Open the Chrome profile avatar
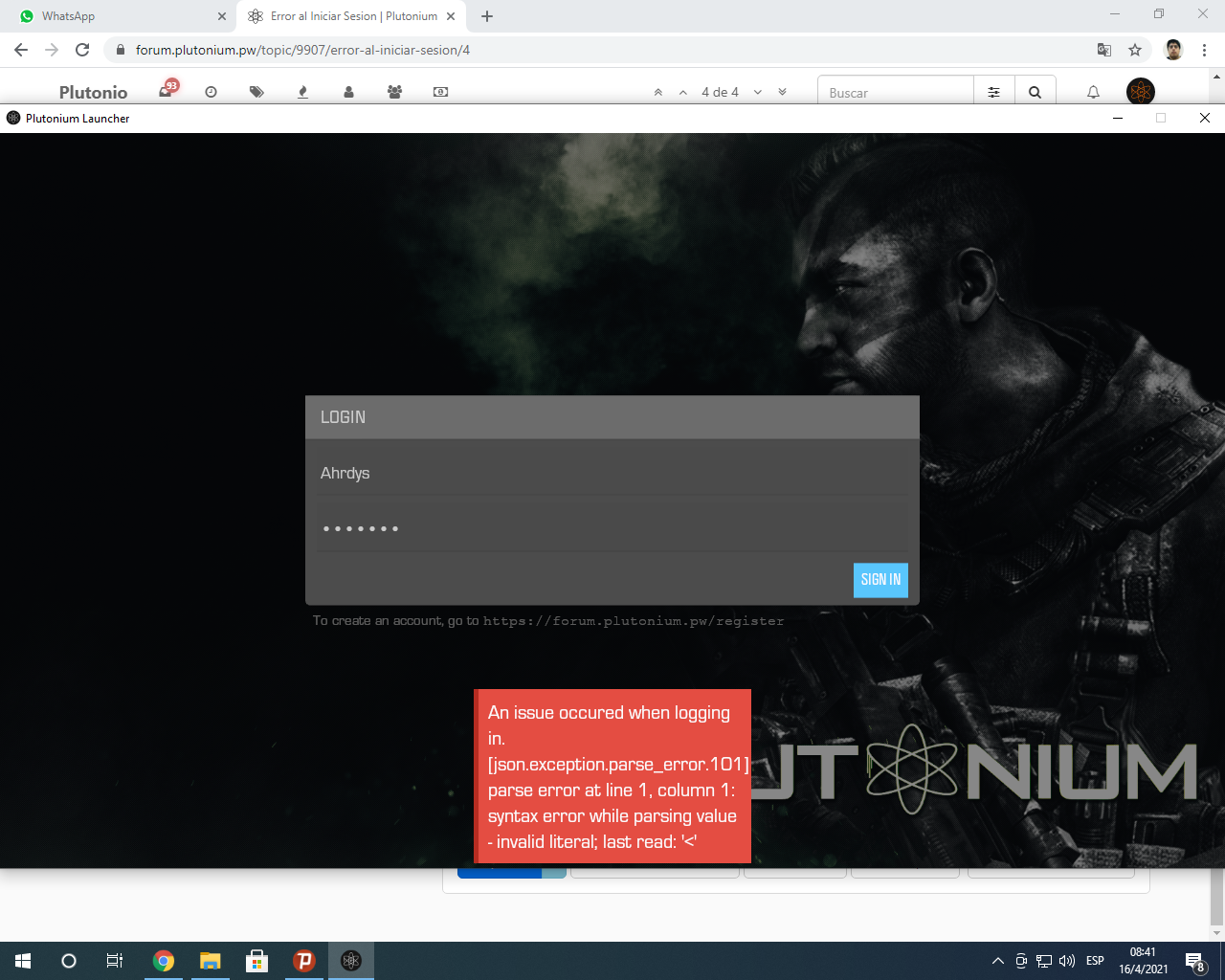1225x980 pixels. pos(1173,50)
